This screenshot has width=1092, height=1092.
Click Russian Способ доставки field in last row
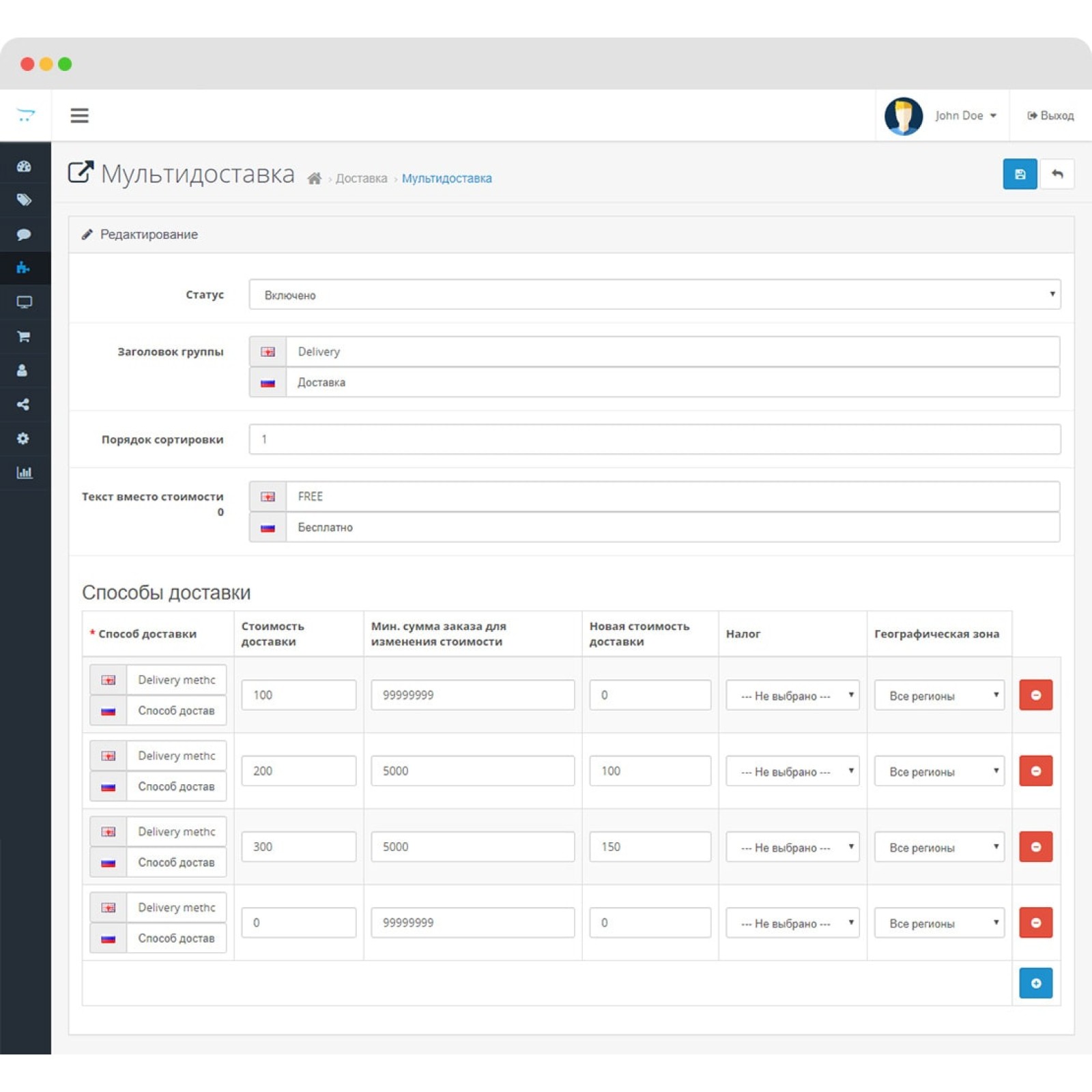176,938
